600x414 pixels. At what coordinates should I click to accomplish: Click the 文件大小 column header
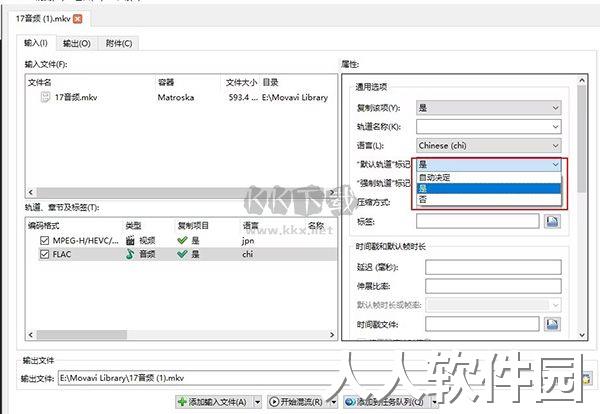(x=241, y=82)
